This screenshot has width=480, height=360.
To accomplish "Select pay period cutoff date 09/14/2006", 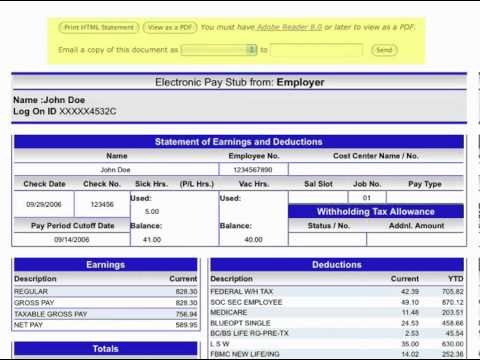I will coord(72,239).
